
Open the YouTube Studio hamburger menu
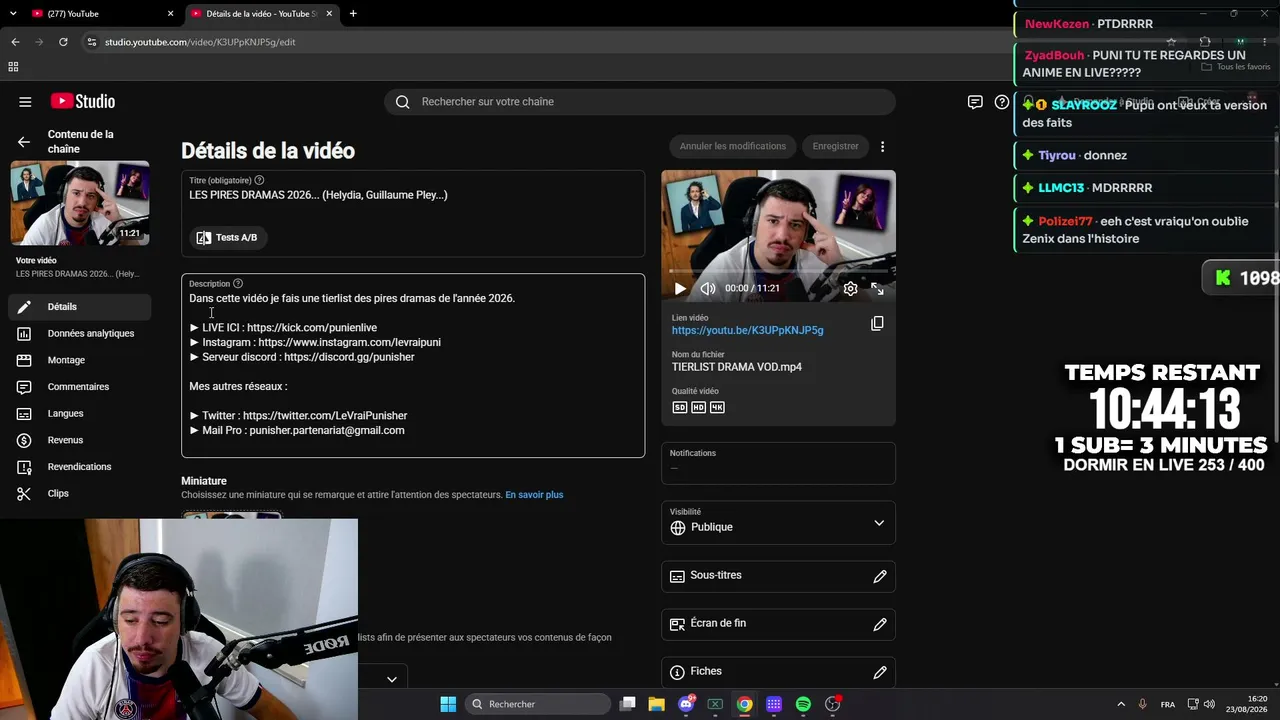click(x=25, y=102)
